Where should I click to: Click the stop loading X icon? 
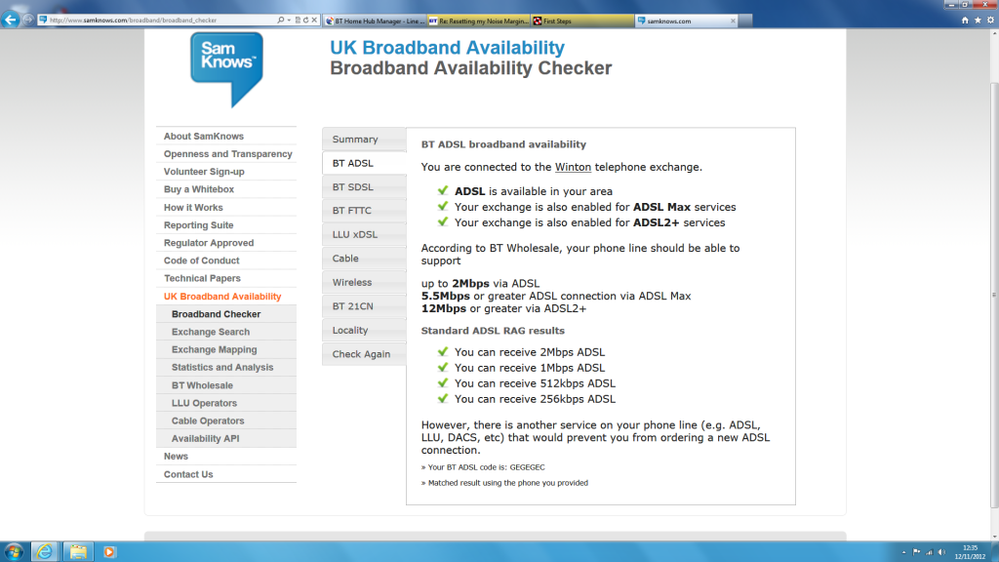pos(314,20)
